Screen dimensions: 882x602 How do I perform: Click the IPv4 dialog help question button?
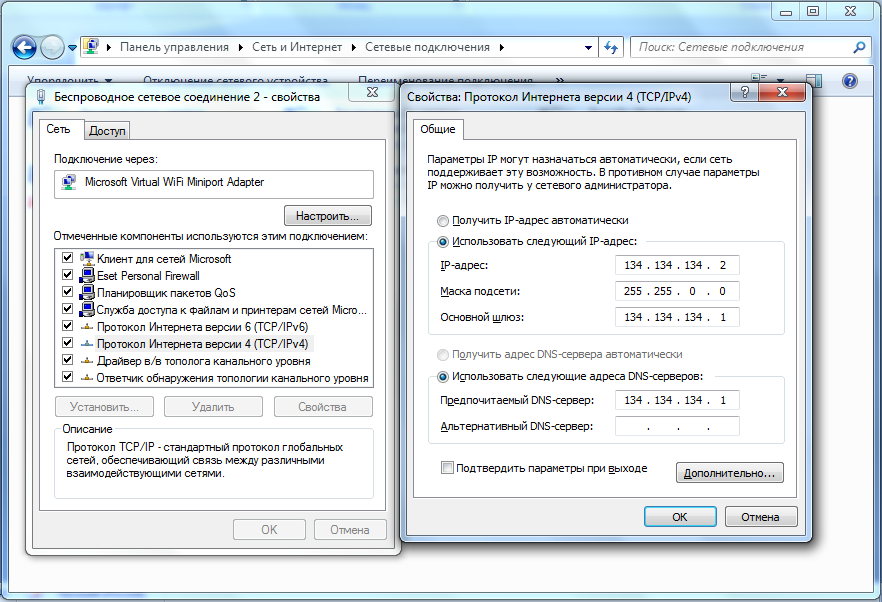pos(744,92)
